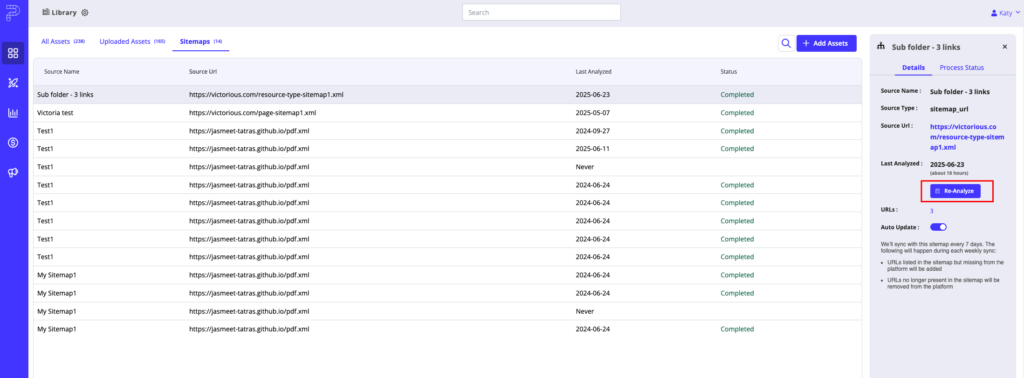The width and height of the screenshot is (1024, 378).
Task: Click the Source Url column header
Action: [202, 71]
